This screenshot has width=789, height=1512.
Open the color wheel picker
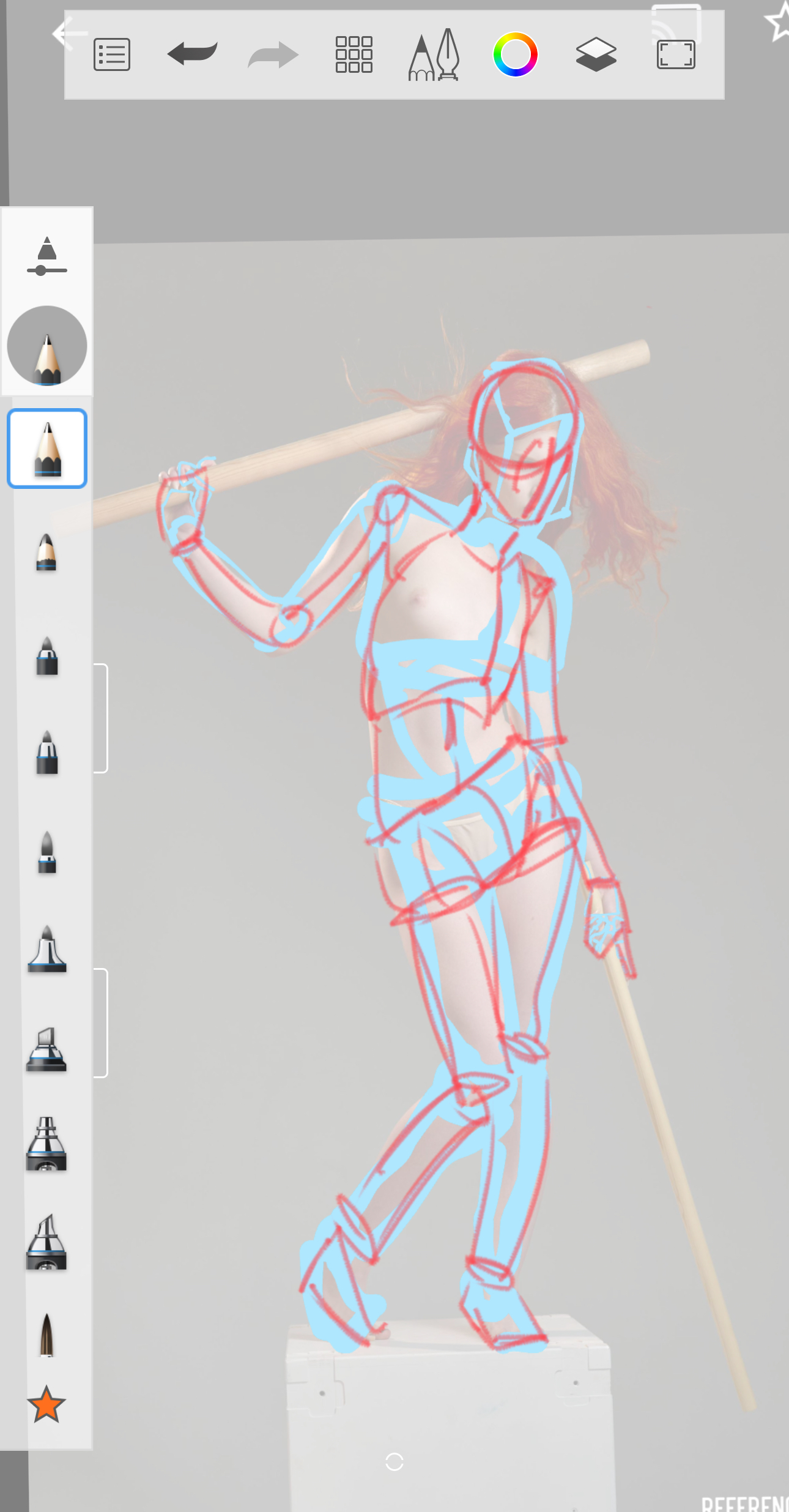click(515, 54)
